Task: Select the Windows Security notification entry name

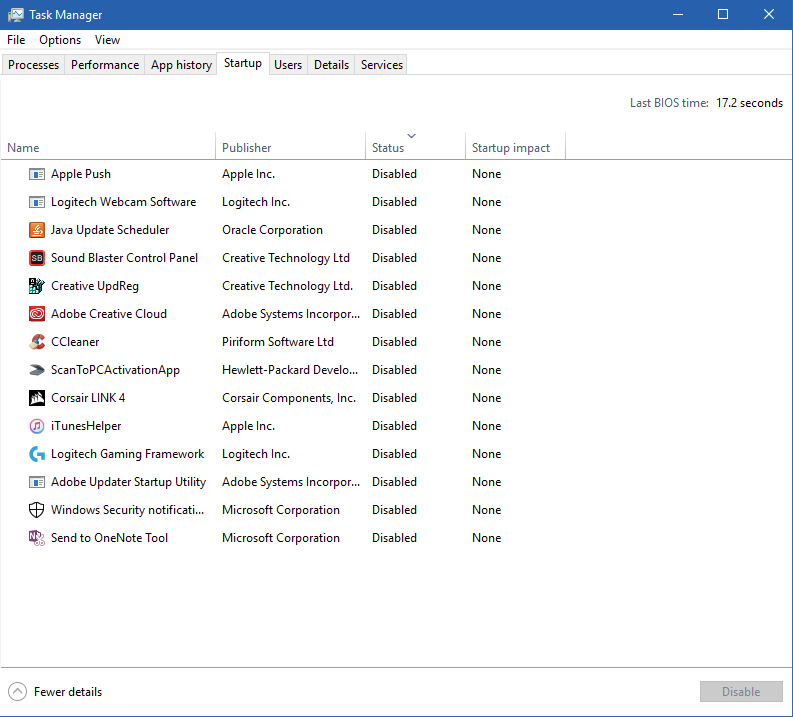Action: tap(127, 510)
